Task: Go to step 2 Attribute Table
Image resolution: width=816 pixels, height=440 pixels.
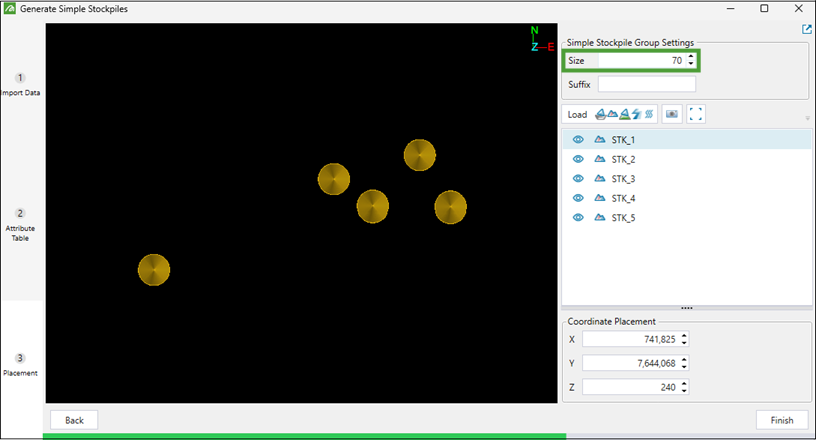Action: 20,225
